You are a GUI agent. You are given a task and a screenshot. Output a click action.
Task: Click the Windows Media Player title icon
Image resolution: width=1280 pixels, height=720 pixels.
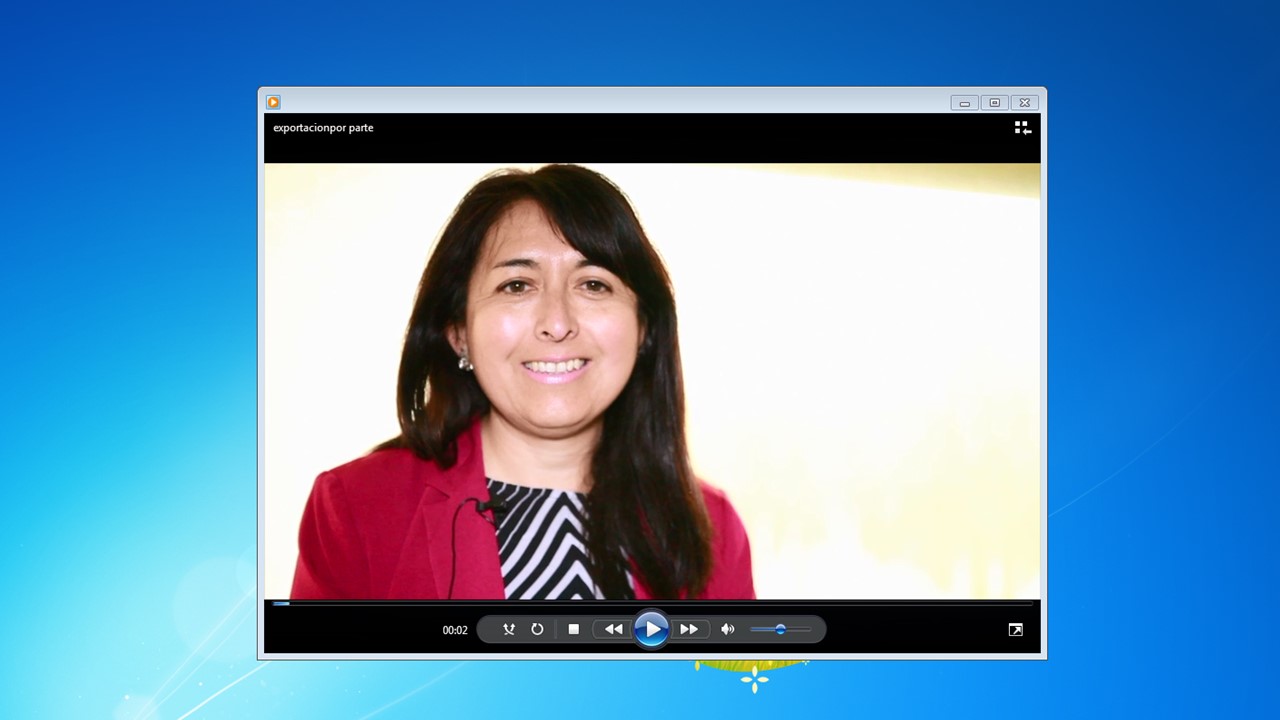tap(273, 102)
